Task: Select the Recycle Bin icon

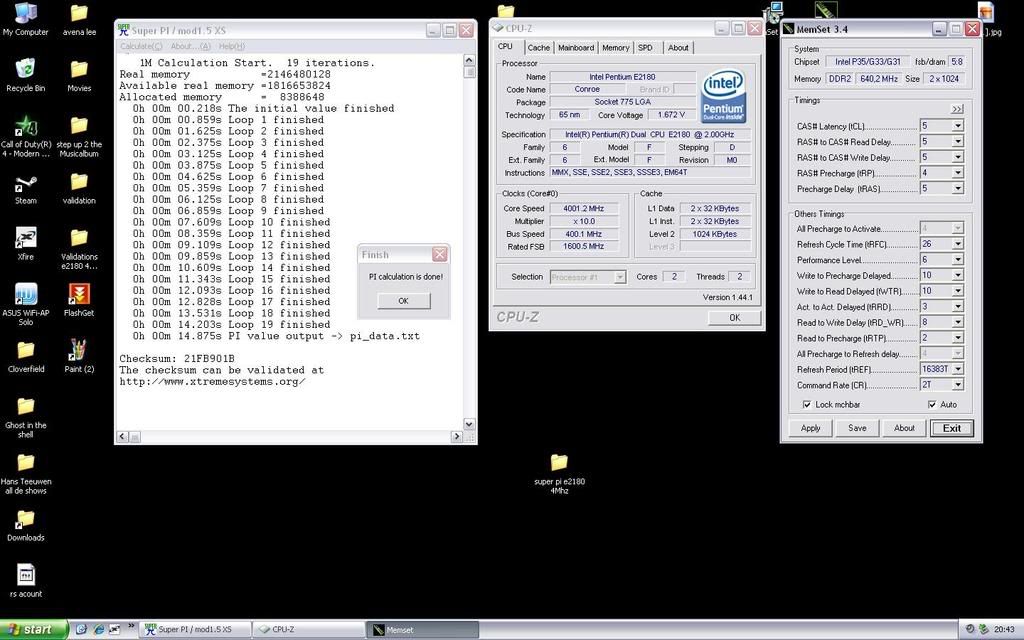Action: 25,69
